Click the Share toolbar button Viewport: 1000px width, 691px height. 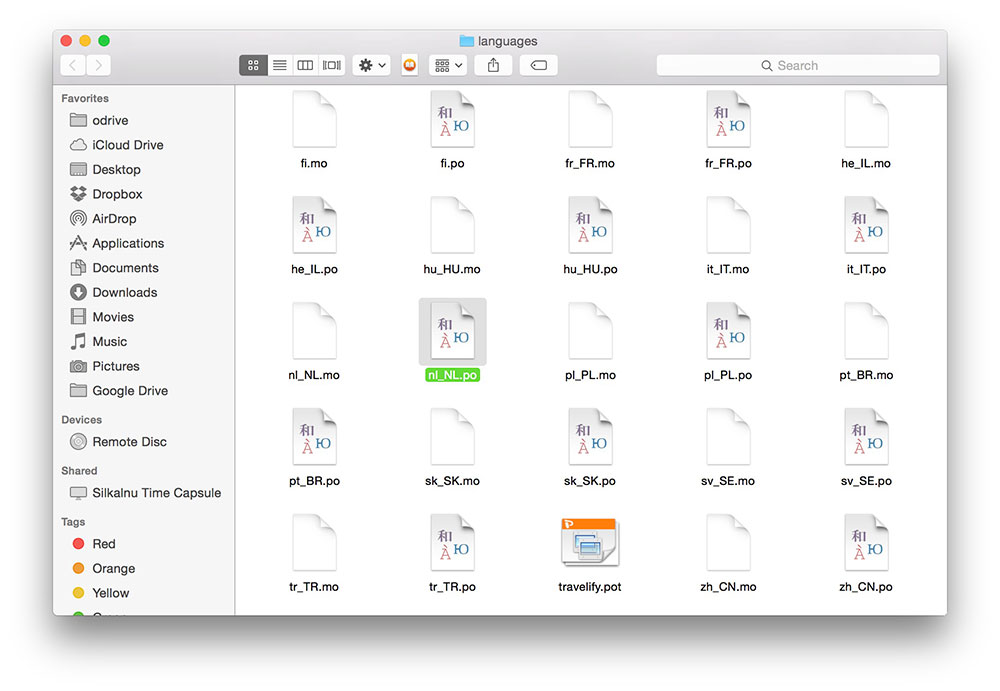(493, 65)
